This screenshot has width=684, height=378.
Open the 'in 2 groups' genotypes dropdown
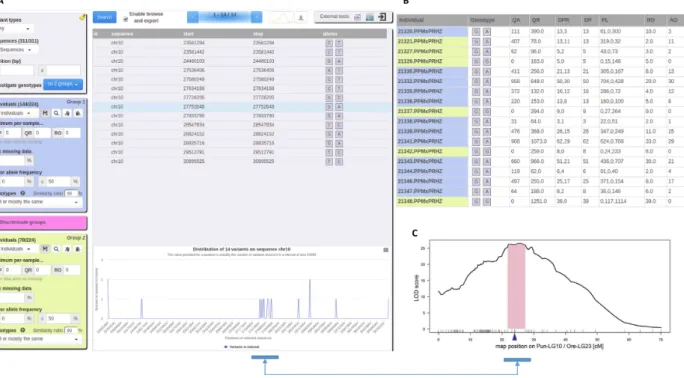[x=63, y=84]
